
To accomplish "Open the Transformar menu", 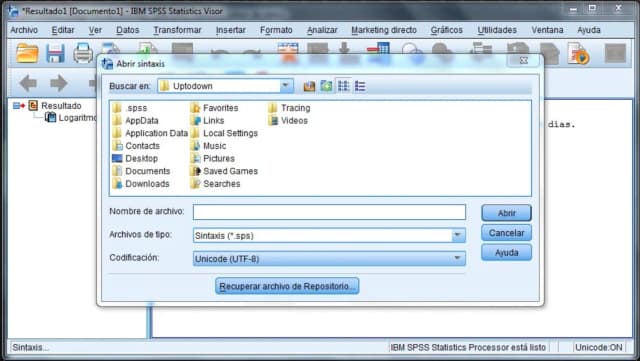I will (x=177, y=30).
